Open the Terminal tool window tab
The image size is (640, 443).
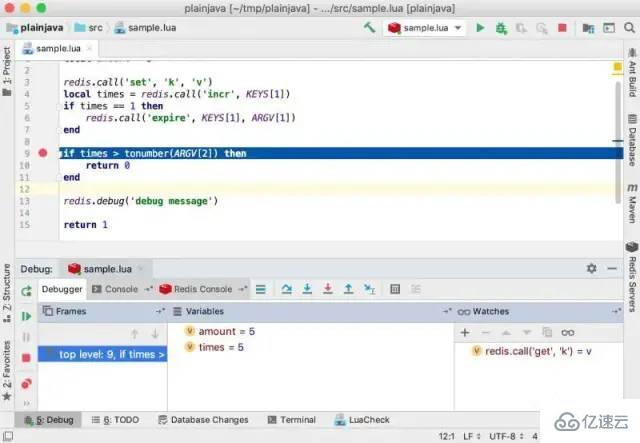coord(291,420)
